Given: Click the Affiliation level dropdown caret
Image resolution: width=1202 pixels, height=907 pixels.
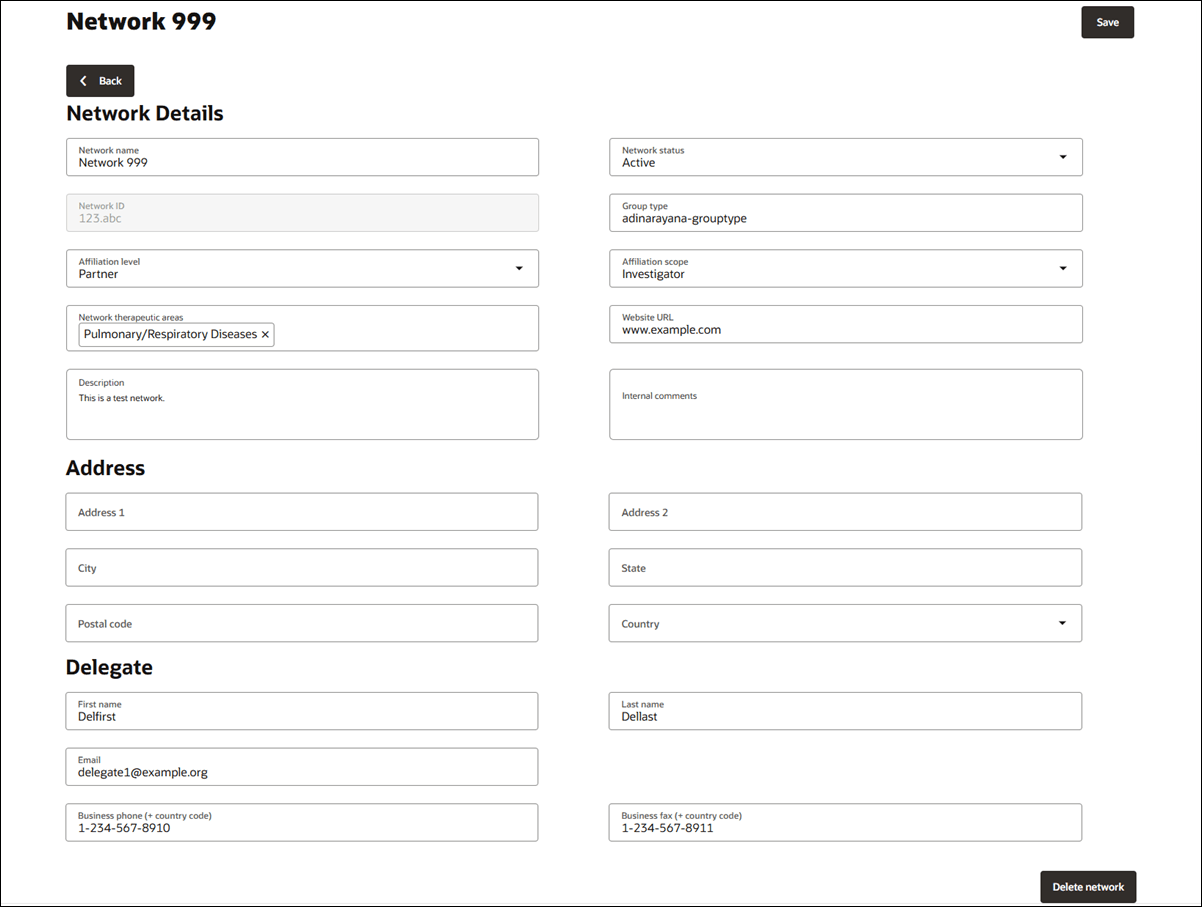Looking at the screenshot, I should pos(519,268).
